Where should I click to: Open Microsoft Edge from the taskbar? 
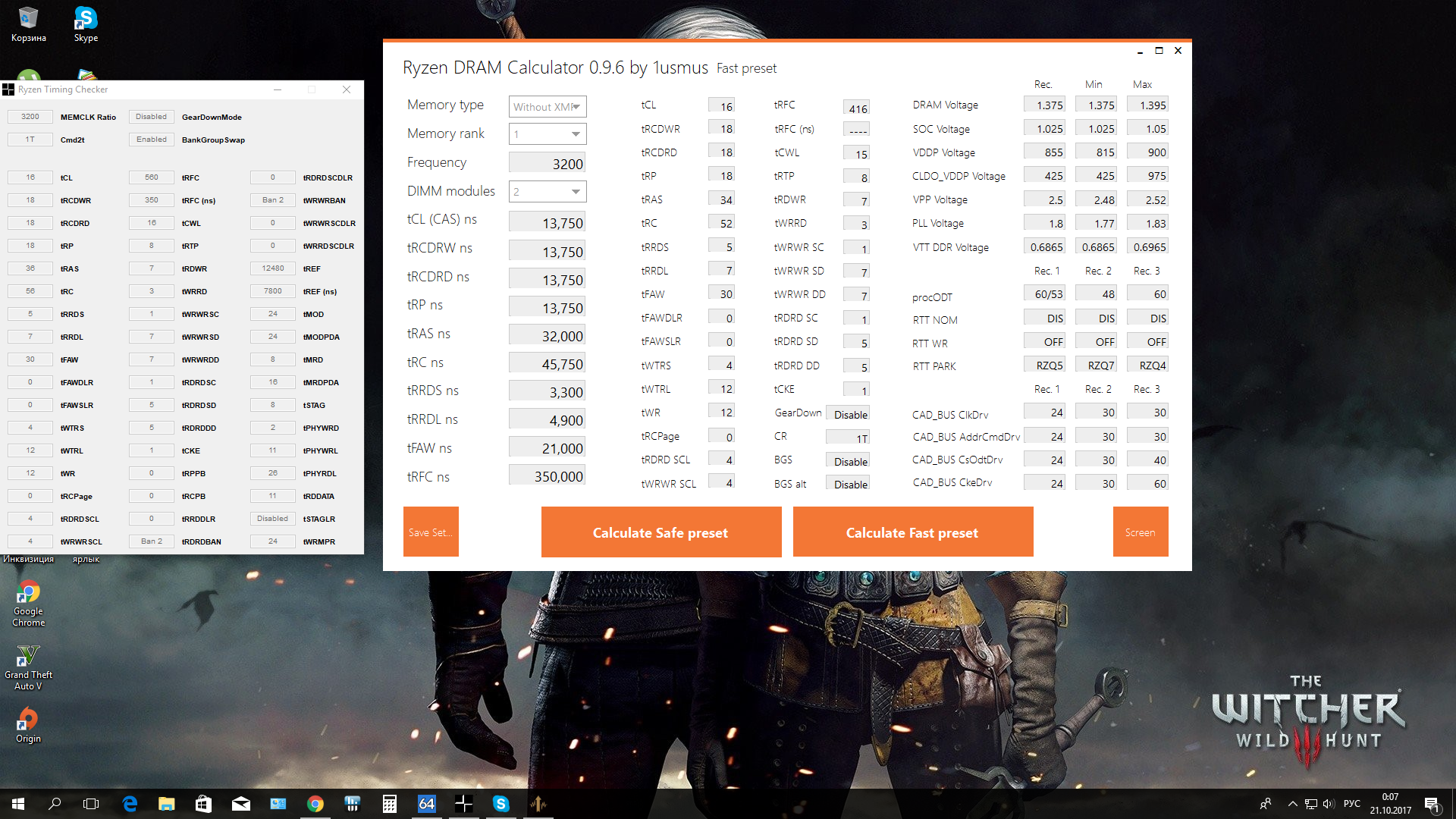pos(130,804)
